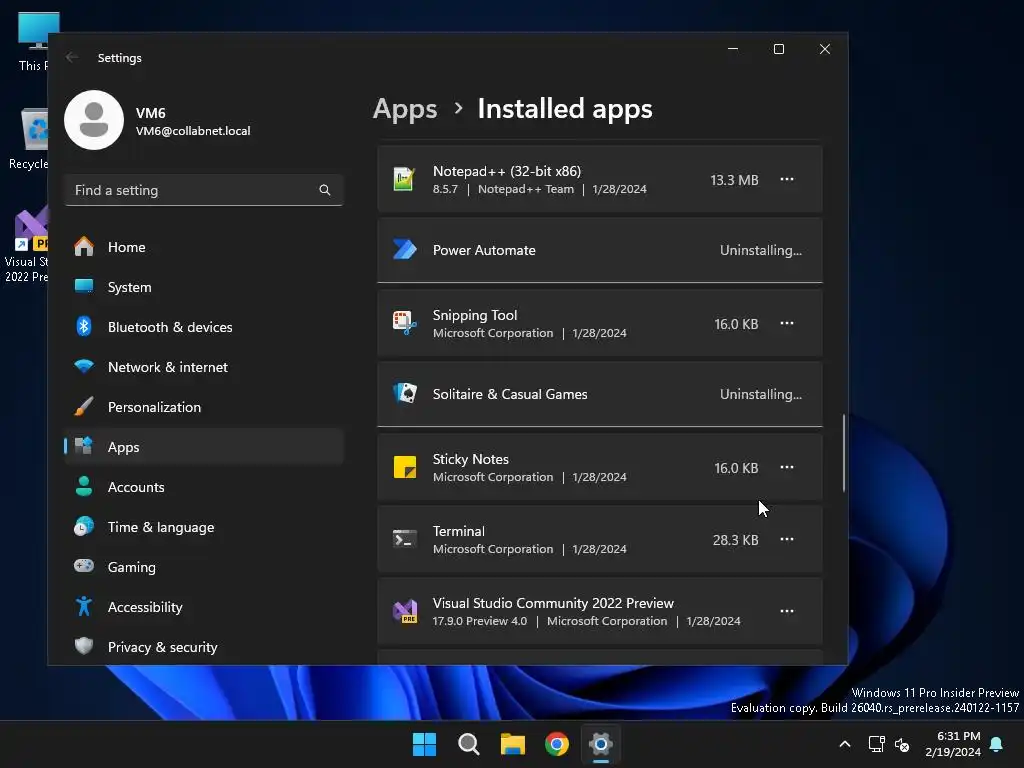This screenshot has width=1024, height=768.
Task: Open Personalization settings
Action: click(204, 407)
